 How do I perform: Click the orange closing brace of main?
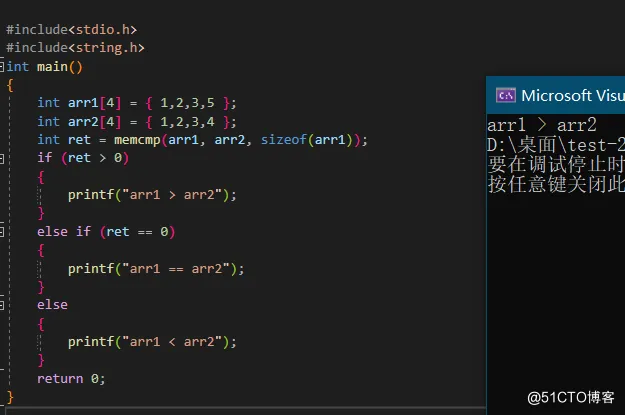pyautogui.click(x=10, y=397)
